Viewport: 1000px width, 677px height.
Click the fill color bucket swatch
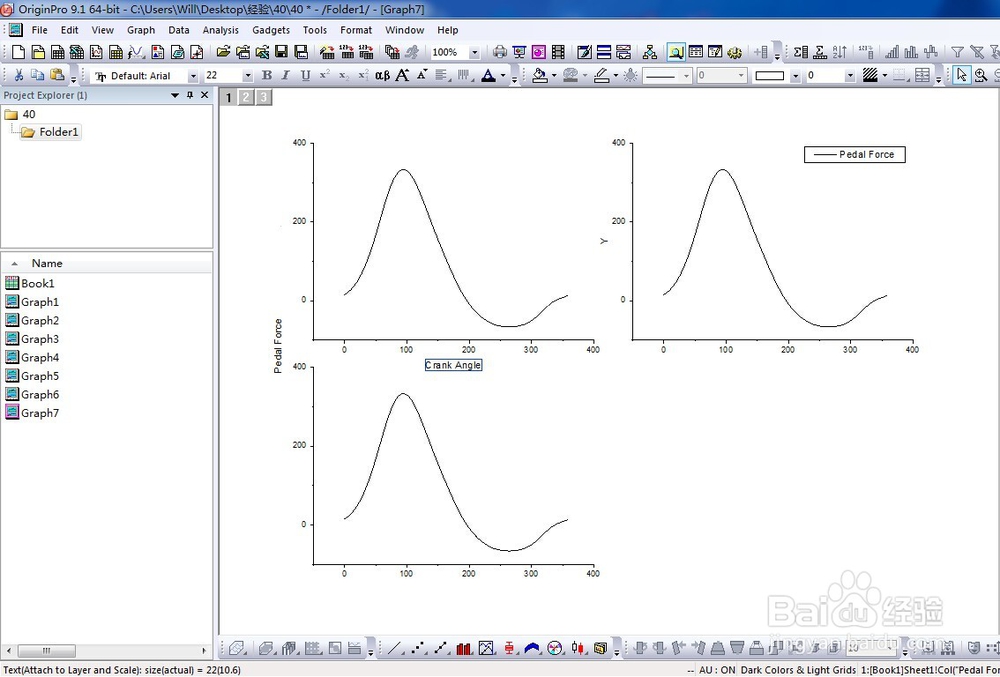(x=540, y=75)
